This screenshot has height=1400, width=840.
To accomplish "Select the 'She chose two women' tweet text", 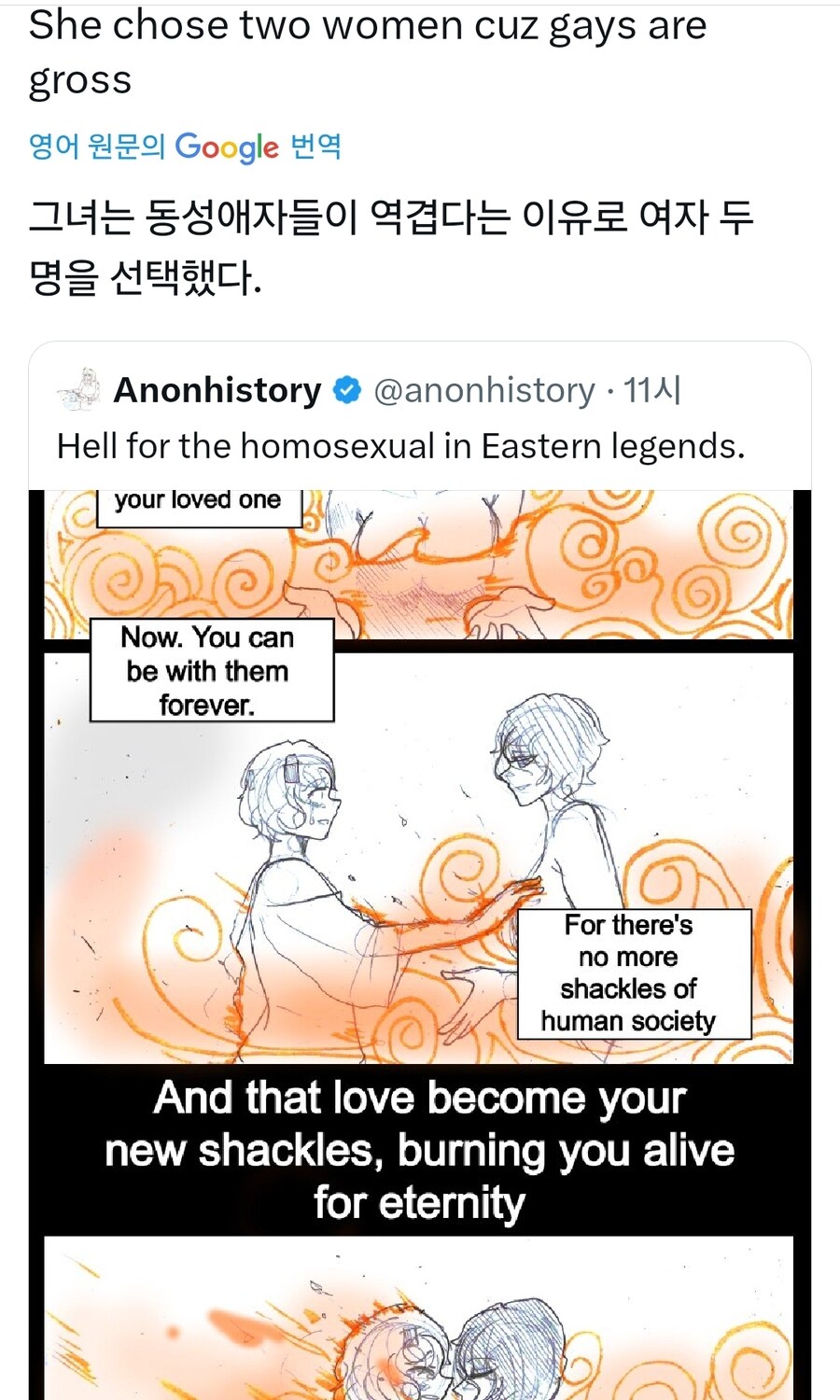I will click(x=367, y=52).
